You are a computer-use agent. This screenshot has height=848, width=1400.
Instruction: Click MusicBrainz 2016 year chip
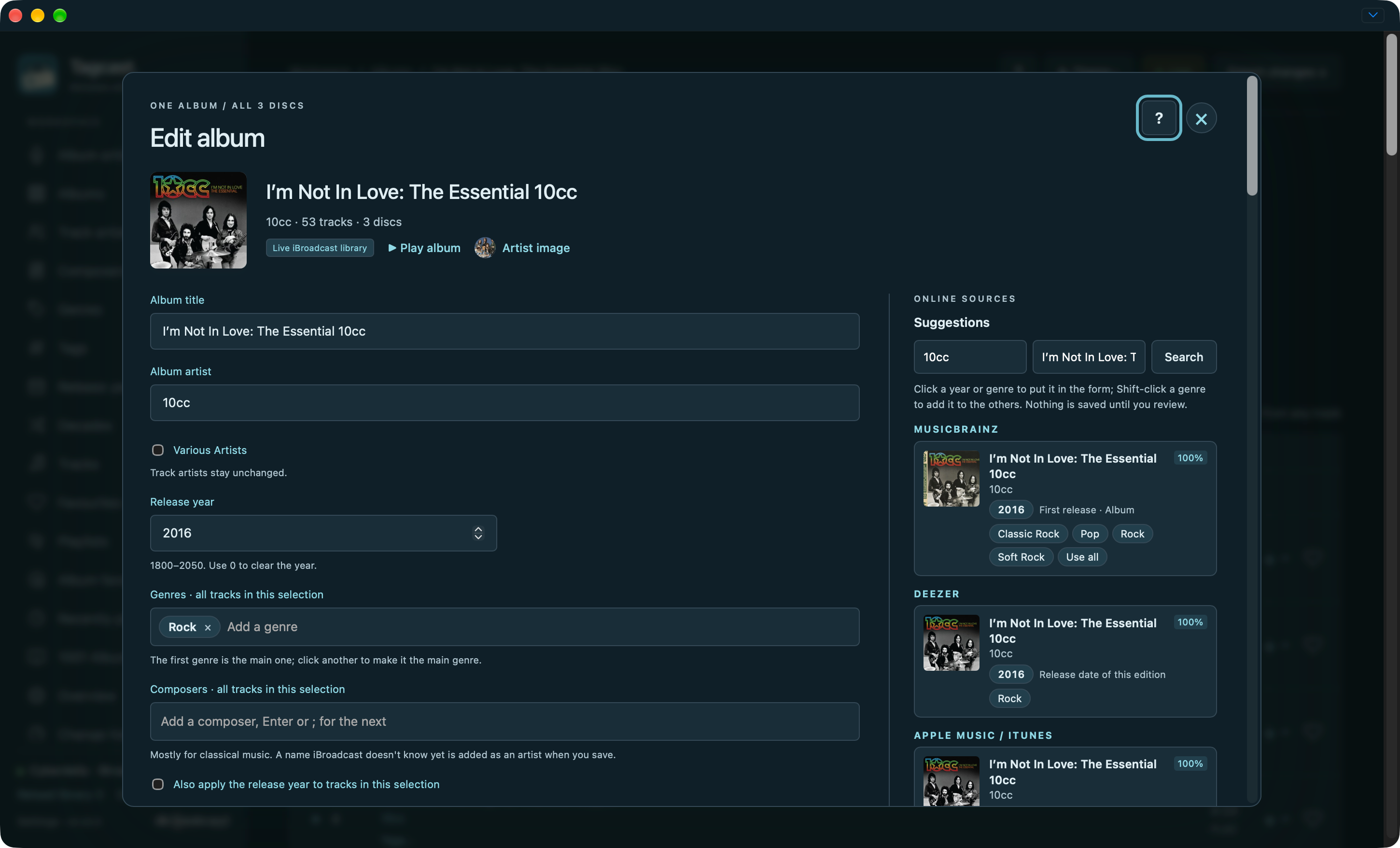1011,510
